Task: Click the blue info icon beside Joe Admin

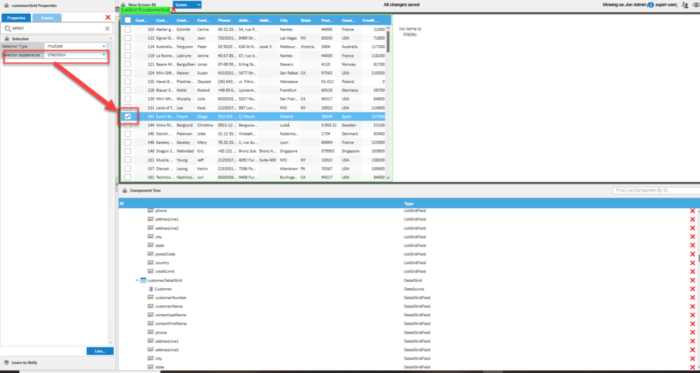Action: pyautogui.click(x=650, y=5)
